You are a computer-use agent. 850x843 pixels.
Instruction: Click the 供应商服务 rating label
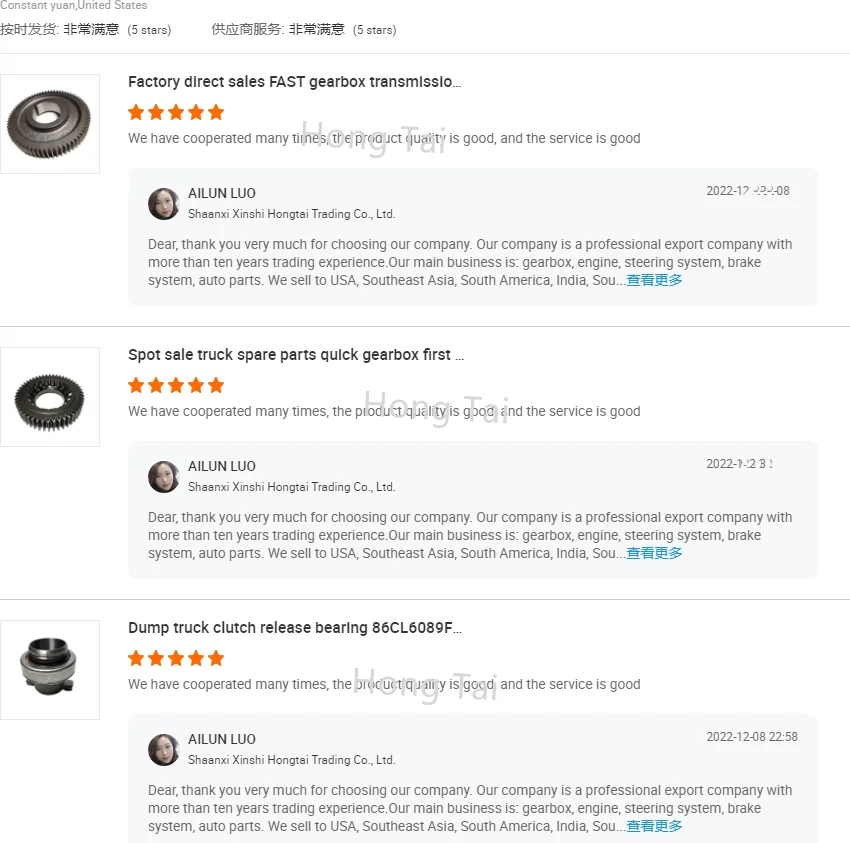pos(247,30)
